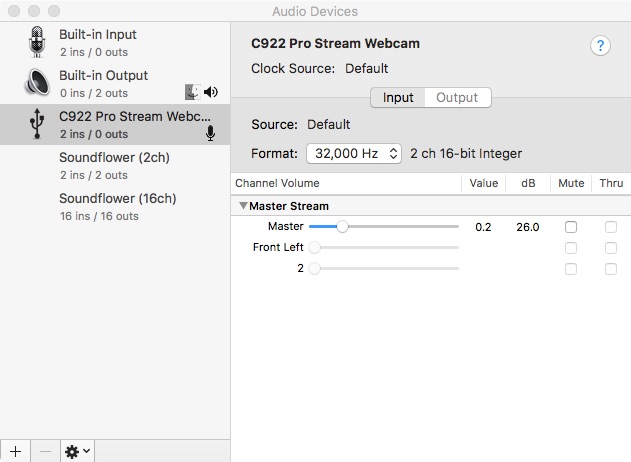Click the Built-in Input microphone icon
The width and height of the screenshot is (631, 462).
(38, 42)
